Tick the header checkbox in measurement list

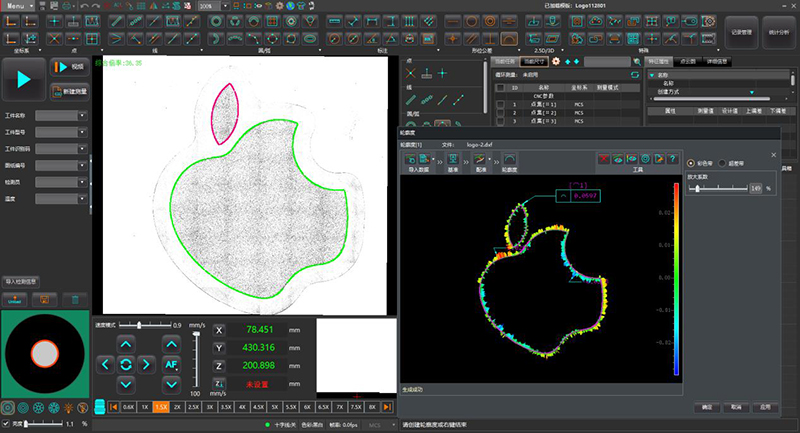tap(501, 88)
